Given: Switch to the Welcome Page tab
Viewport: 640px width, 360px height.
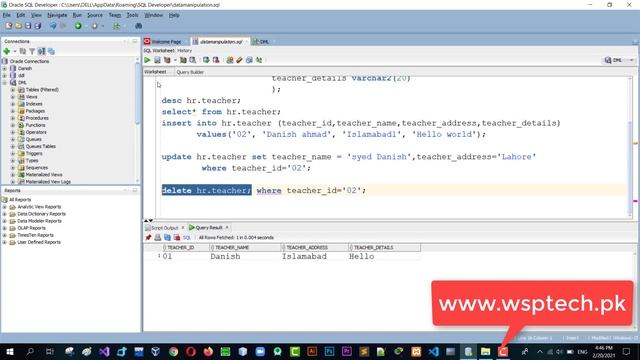Looking at the screenshot, I should 166,42.
